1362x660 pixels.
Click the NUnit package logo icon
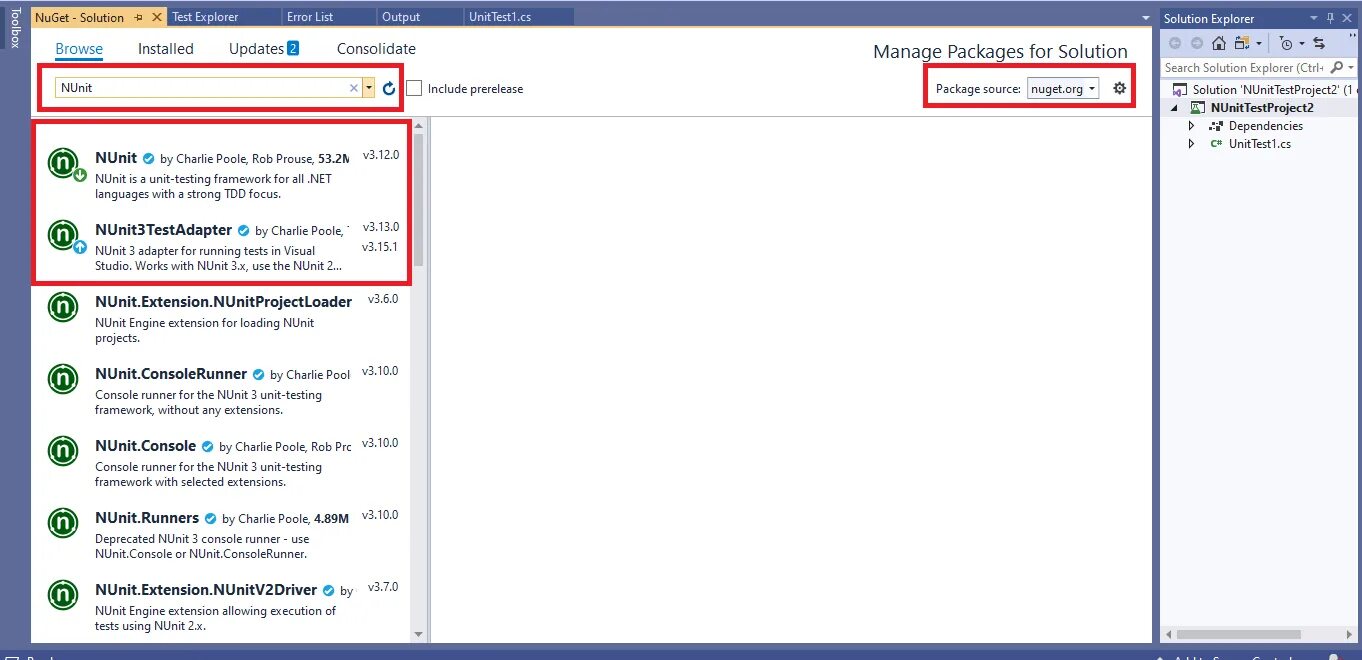(63, 163)
